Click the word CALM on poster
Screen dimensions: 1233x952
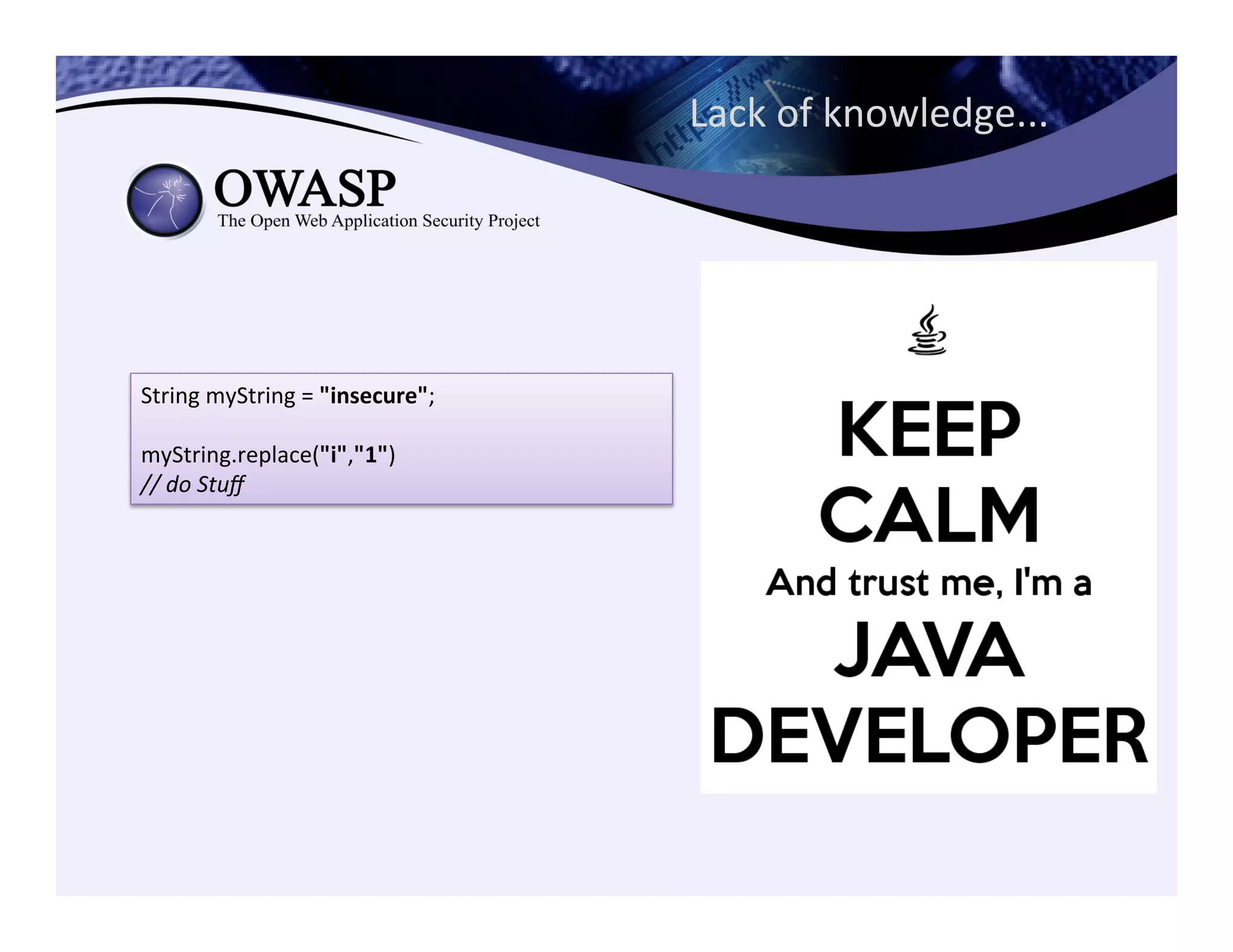point(928,516)
